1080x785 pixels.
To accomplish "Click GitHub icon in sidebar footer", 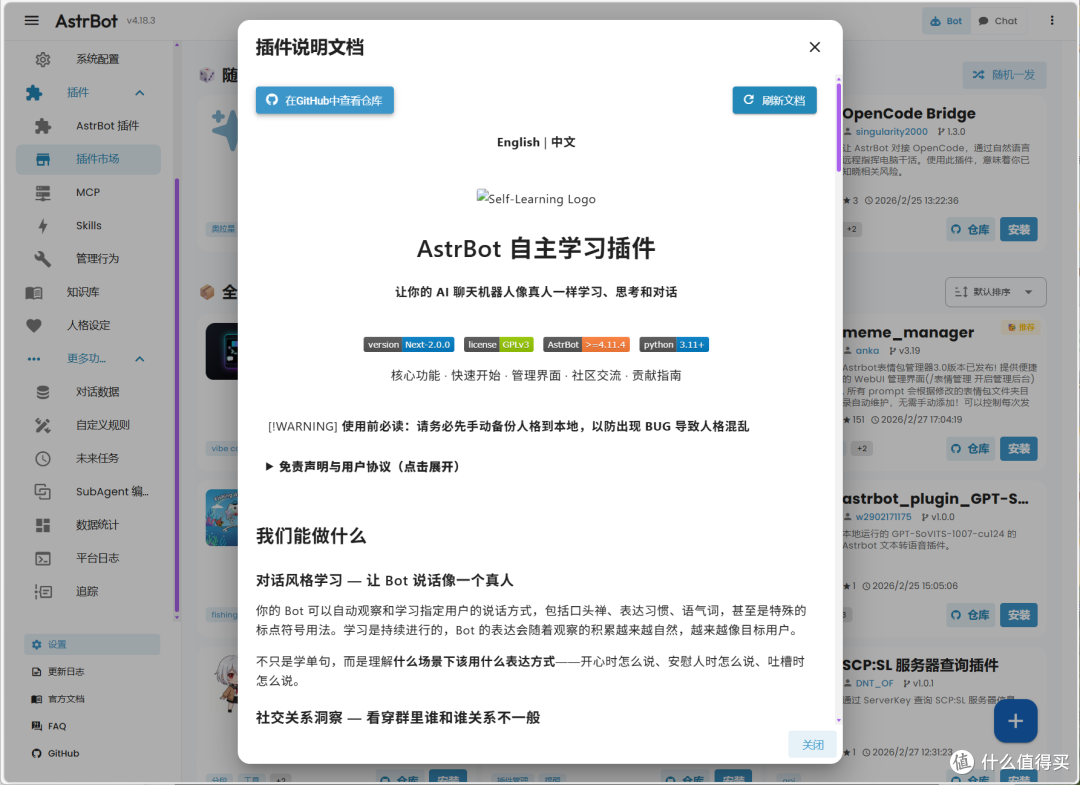I will coord(37,753).
